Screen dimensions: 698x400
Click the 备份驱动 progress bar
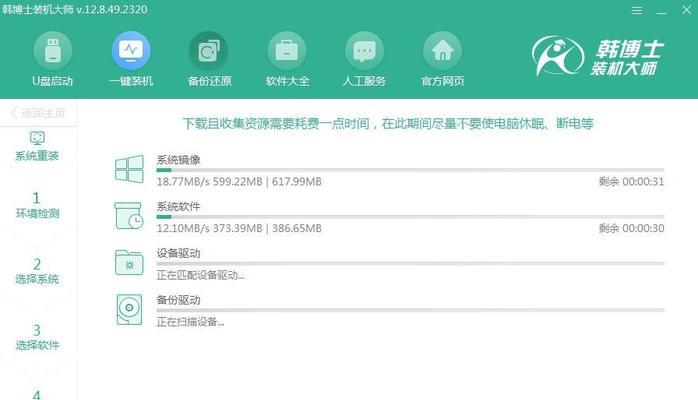(x=410, y=310)
